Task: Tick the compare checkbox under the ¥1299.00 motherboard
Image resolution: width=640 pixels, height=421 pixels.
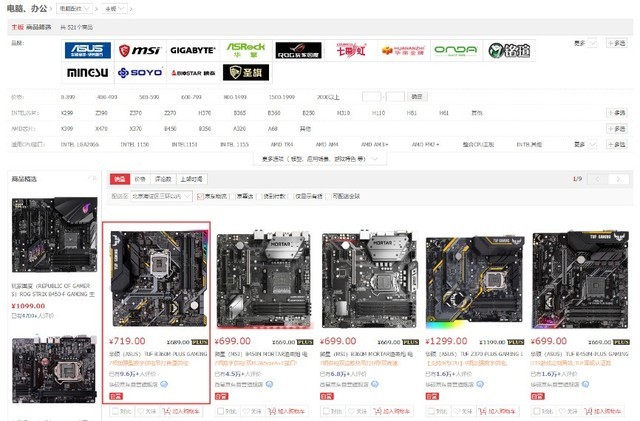Action: (x=431, y=410)
